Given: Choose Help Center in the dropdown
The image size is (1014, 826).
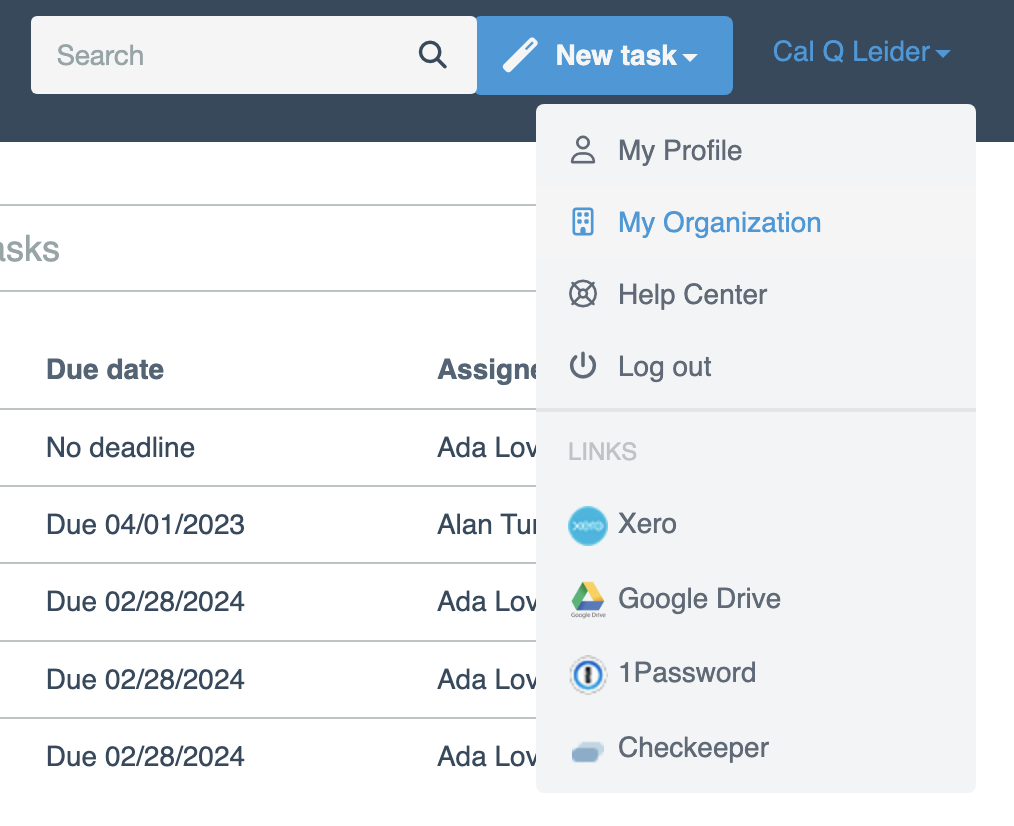Looking at the screenshot, I should 692,294.
